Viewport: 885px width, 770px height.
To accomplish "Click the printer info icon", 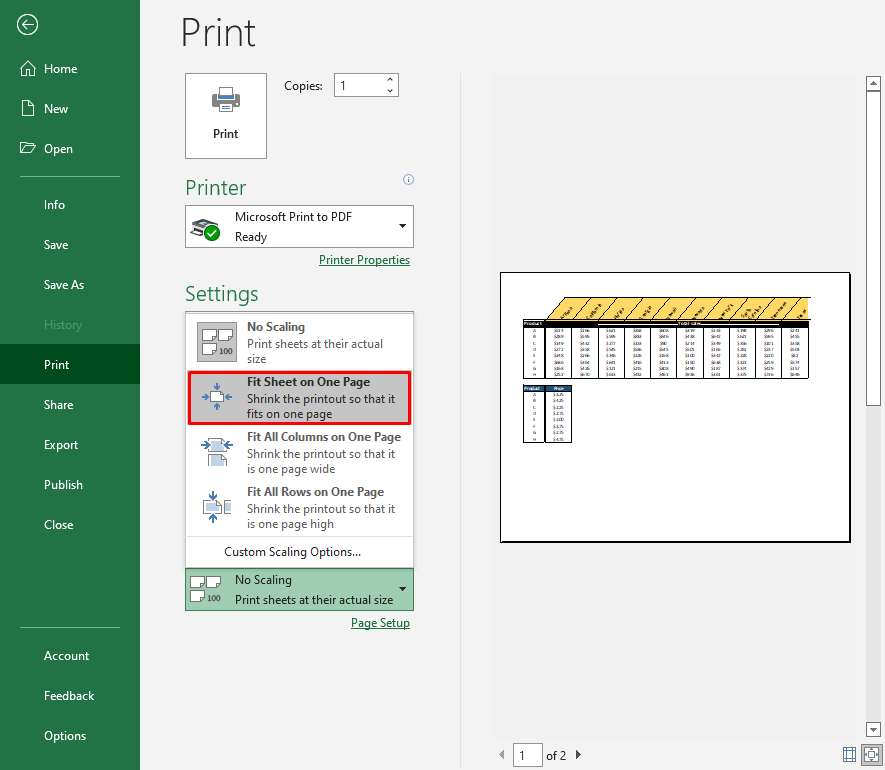I will pos(408,179).
